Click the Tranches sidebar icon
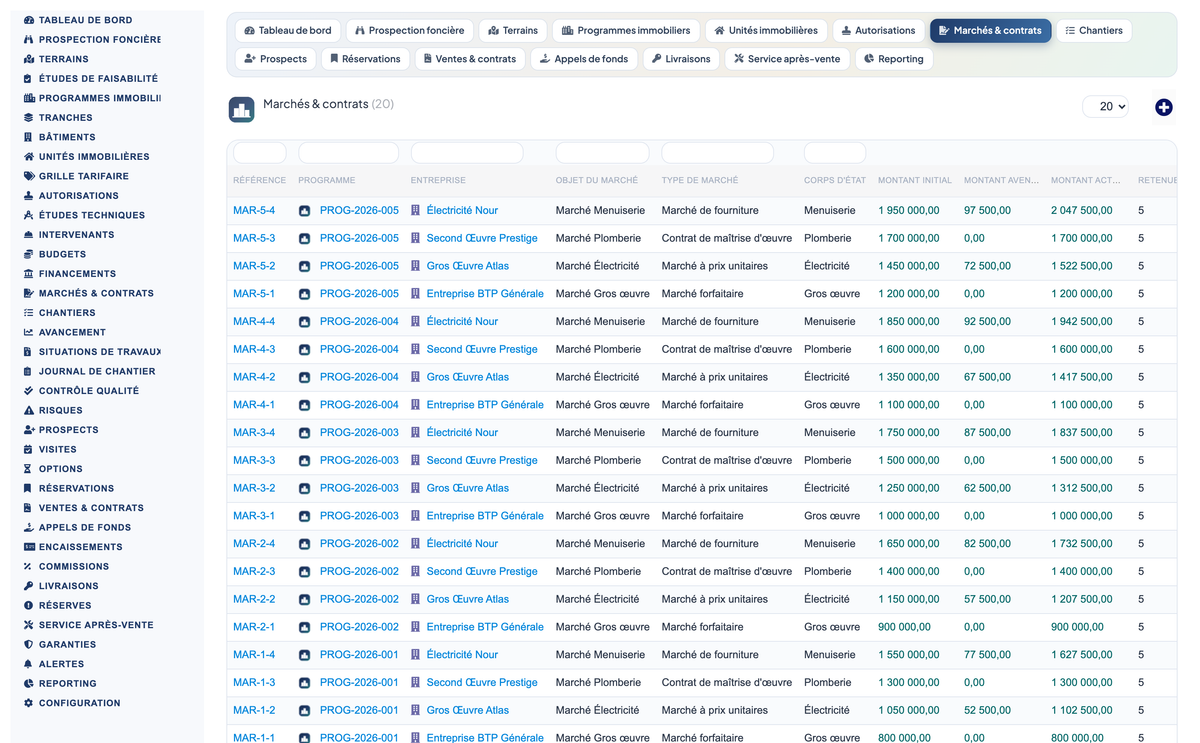 [x=29, y=118]
